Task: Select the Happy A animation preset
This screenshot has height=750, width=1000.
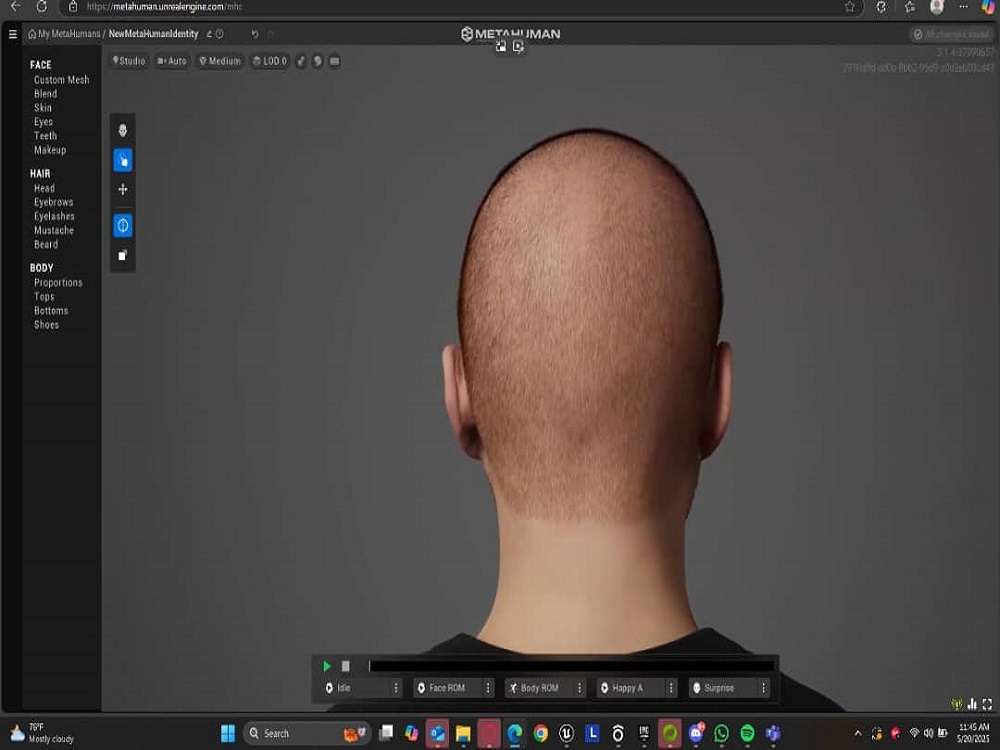Action: (x=631, y=688)
